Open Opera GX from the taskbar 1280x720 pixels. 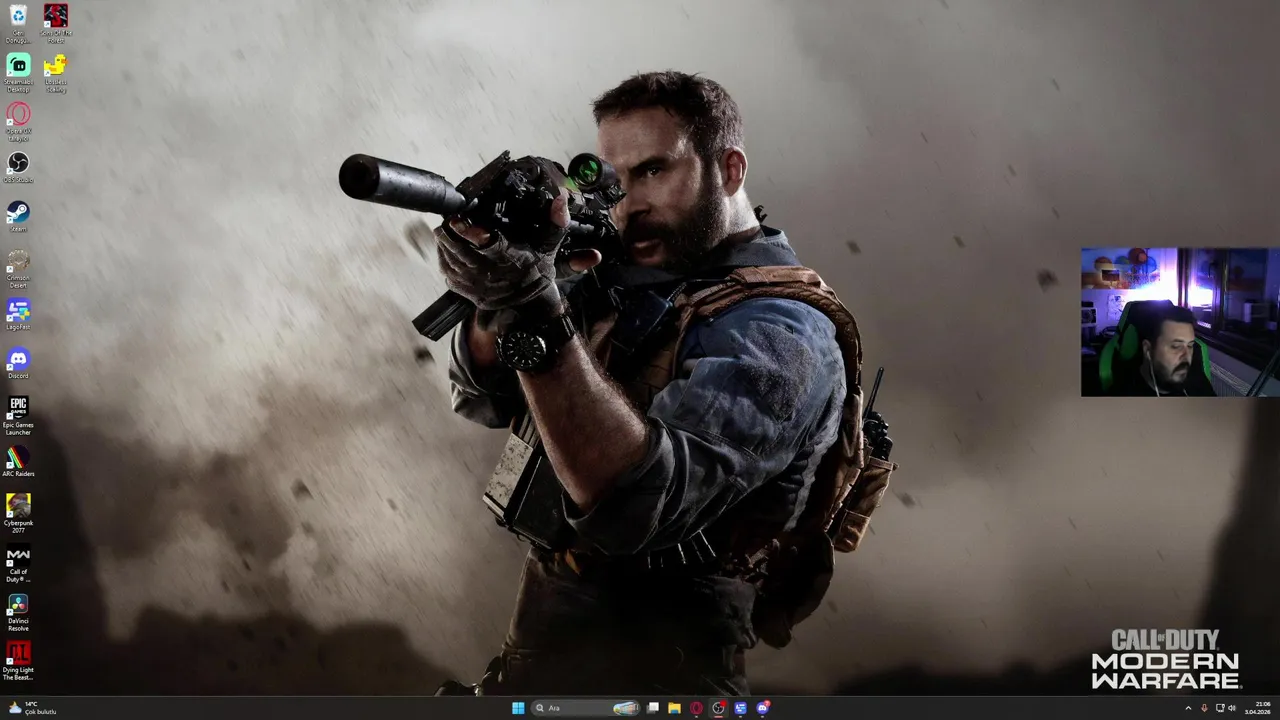pyautogui.click(x=696, y=708)
